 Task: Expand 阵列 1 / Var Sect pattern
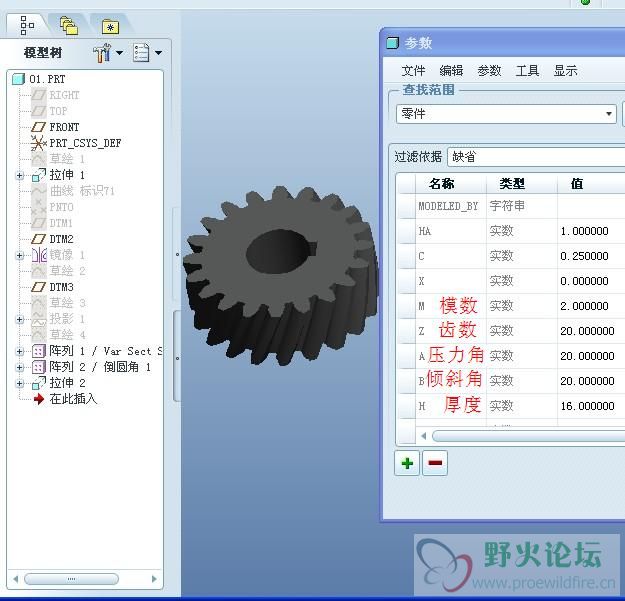(x=19, y=351)
